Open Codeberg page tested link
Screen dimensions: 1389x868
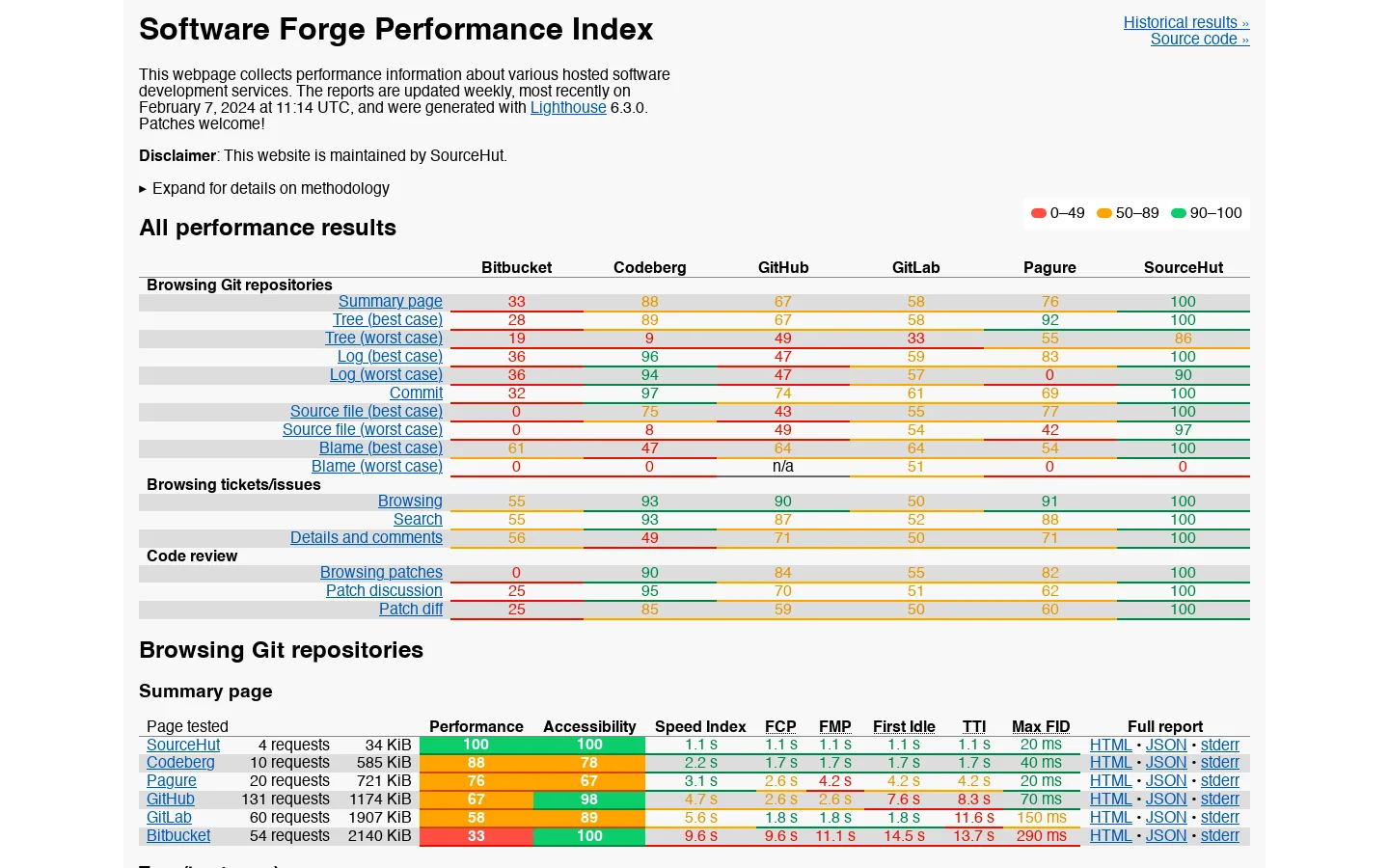click(x=180, y=762)
